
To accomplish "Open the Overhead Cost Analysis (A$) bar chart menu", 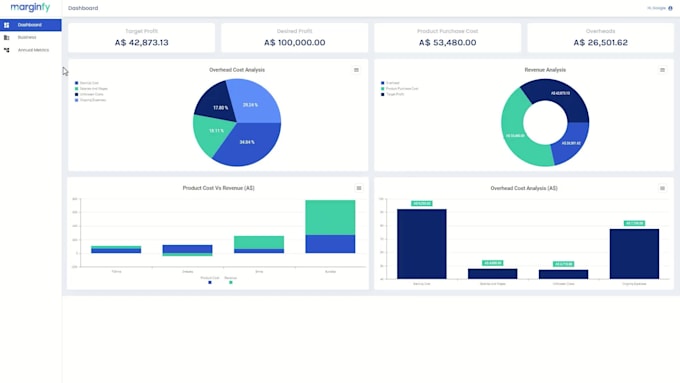I will point(662,188).
